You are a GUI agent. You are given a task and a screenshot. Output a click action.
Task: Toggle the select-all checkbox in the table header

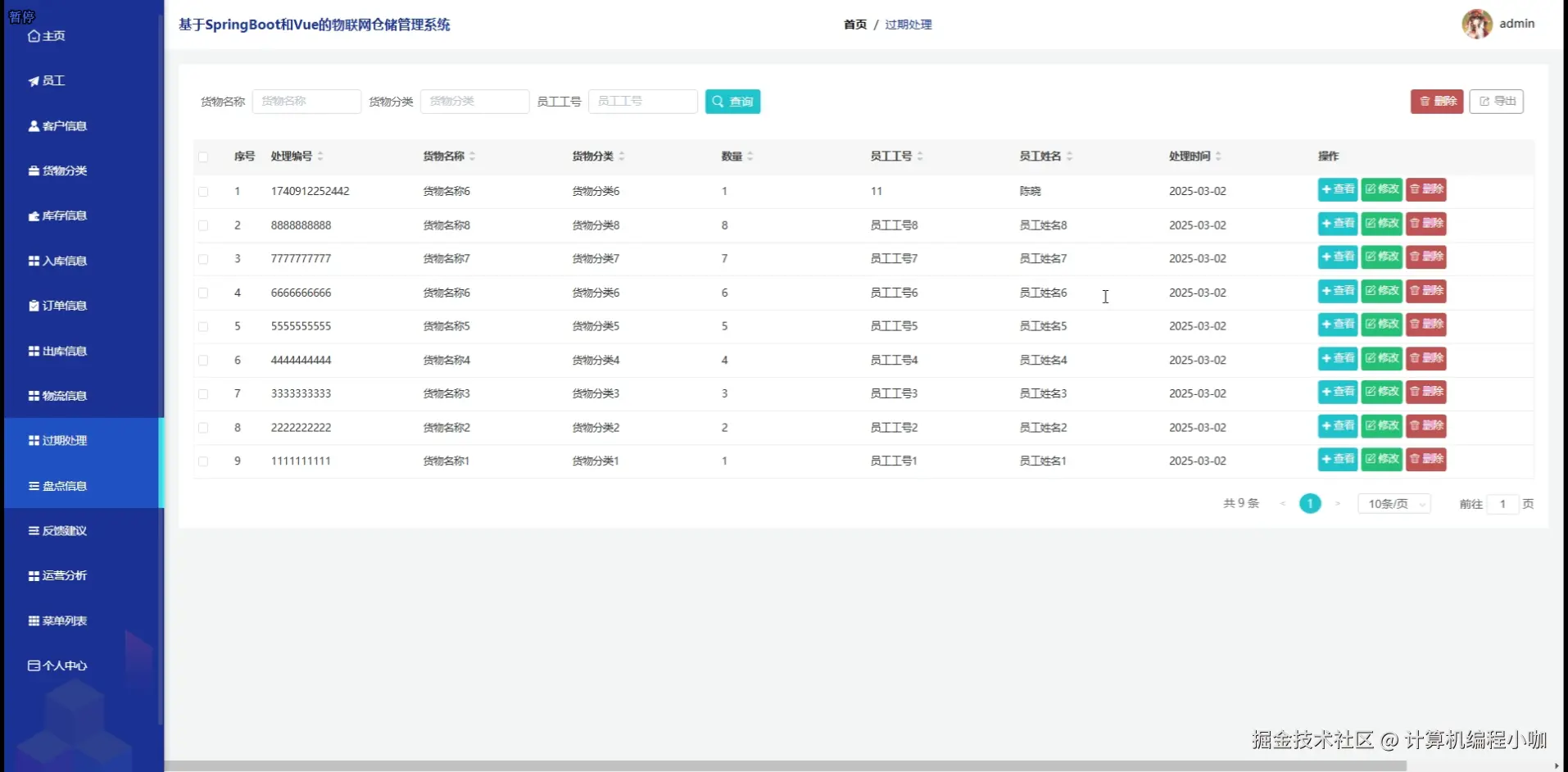tap(203, 157)
